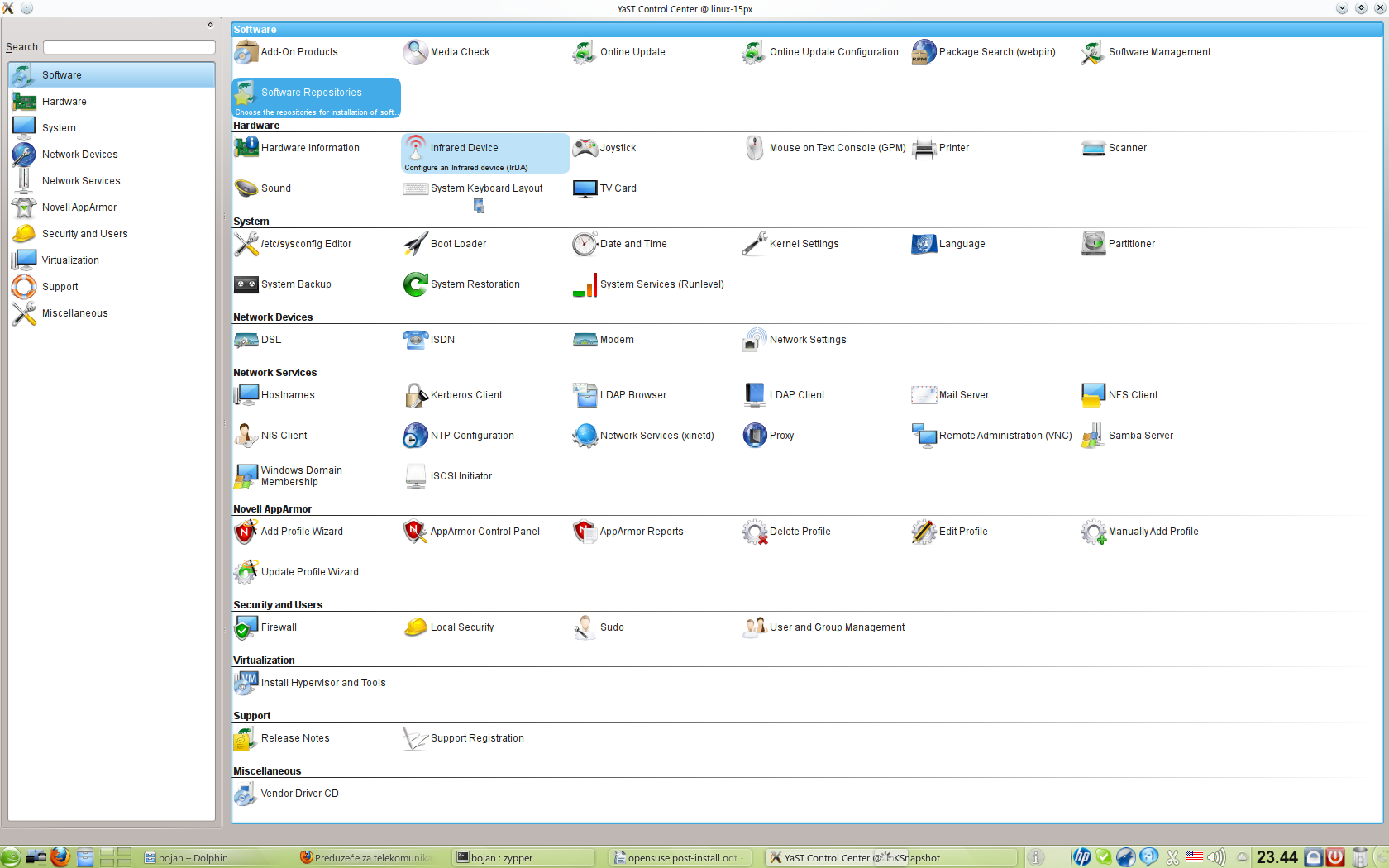Open System Services (Runlevel) icon

click(x=585, y=284)
